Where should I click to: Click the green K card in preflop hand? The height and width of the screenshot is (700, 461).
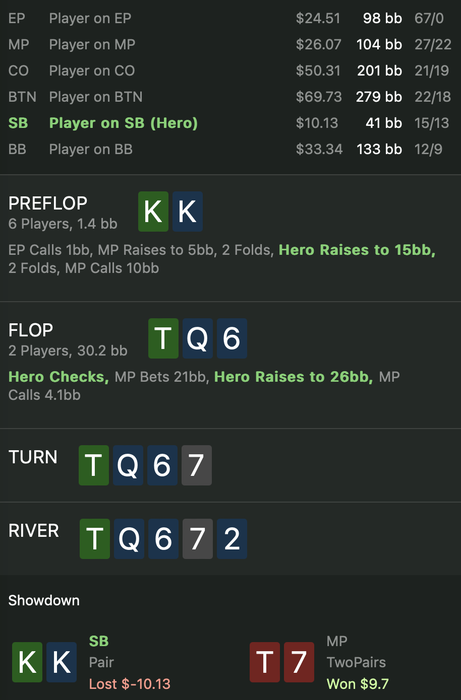coord(153,212)
